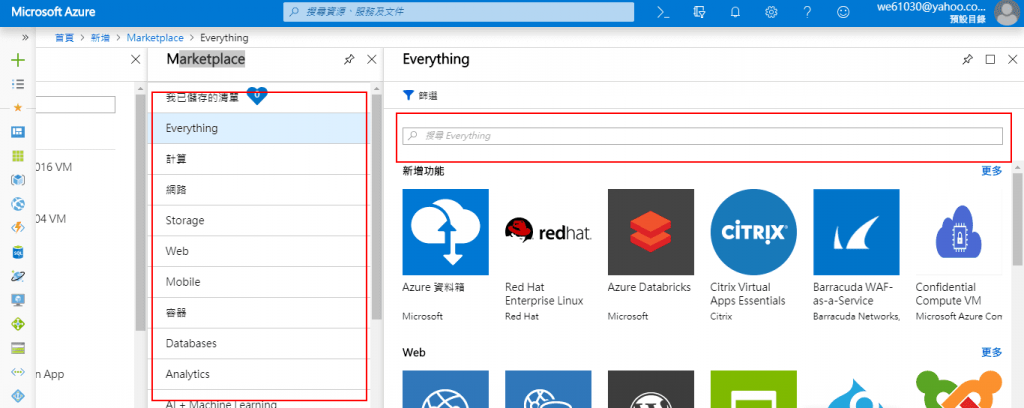Viewport: 1024px width, 408px height.
Task: Open notifications bell icon
Action: click(x=735, y=12)
